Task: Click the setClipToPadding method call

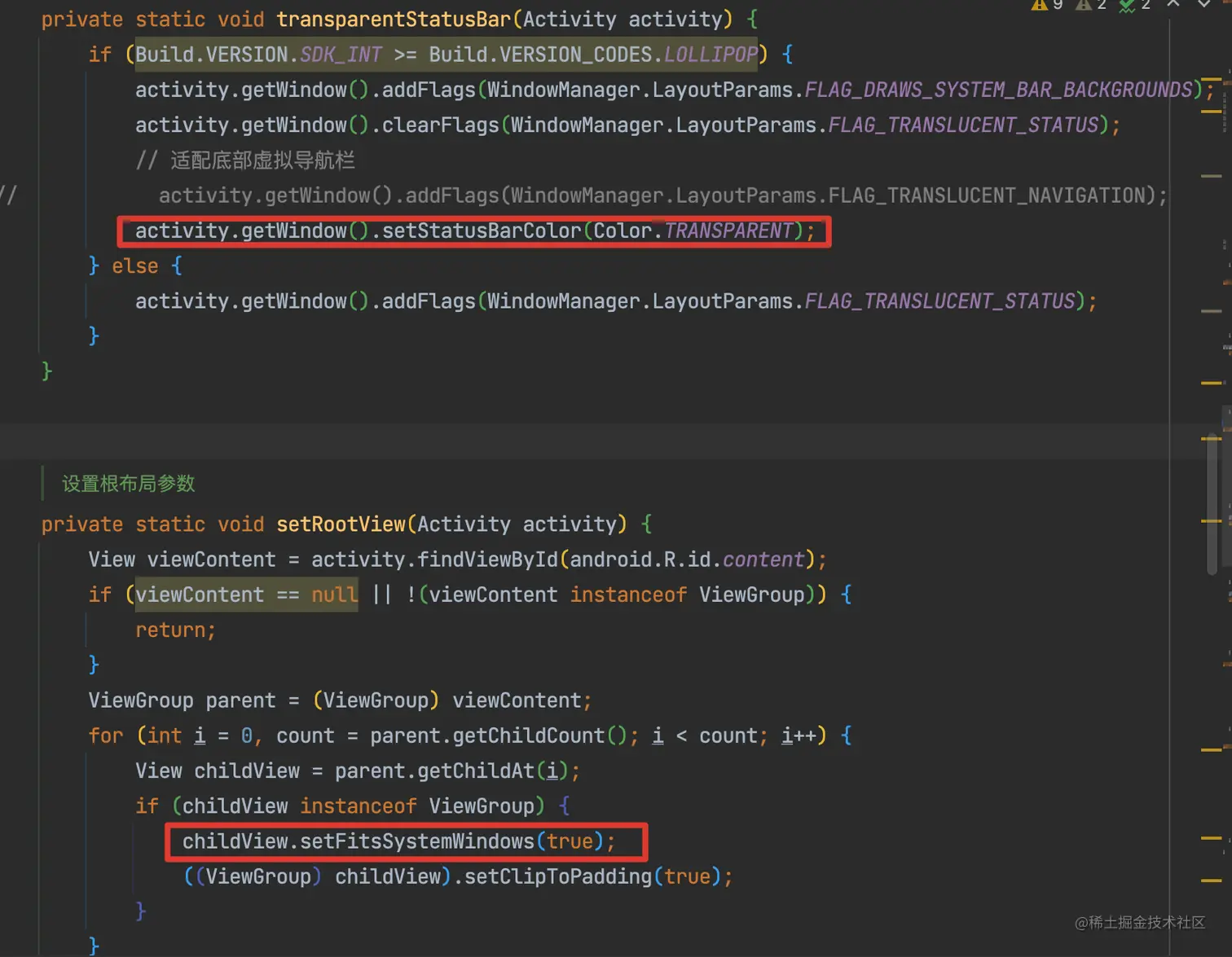Action: (x=558, y=877)
